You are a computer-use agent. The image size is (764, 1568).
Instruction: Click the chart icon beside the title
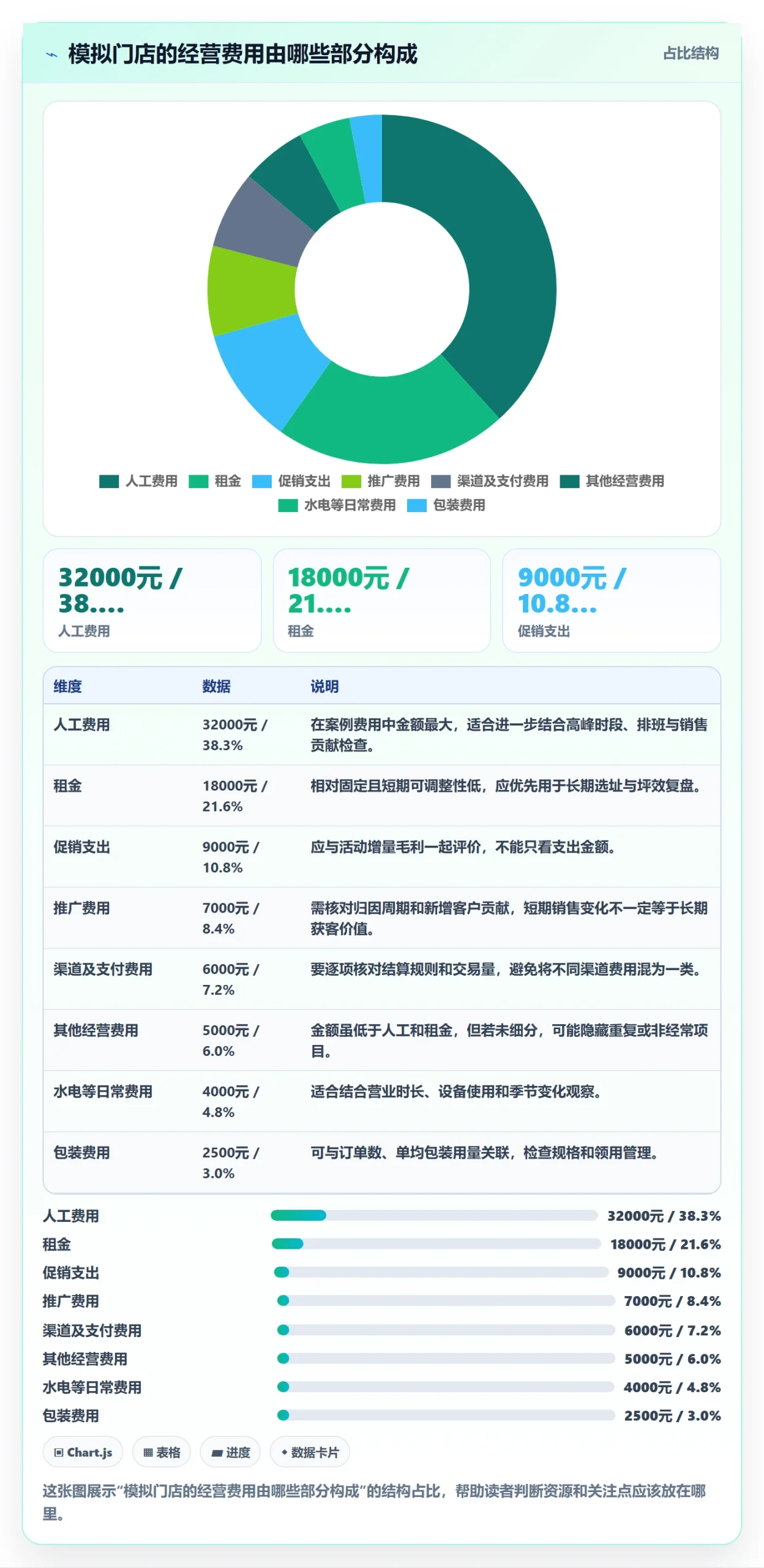point(52,55)
